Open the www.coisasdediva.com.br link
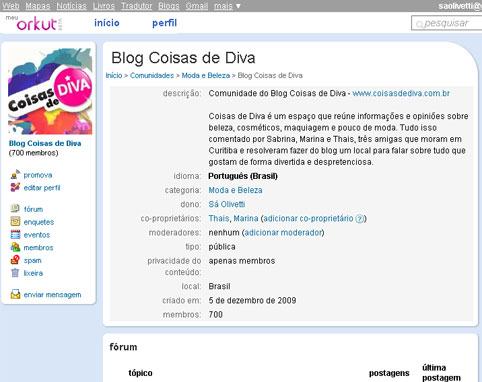This screenshot has width=482, height=382. [401, 93]
